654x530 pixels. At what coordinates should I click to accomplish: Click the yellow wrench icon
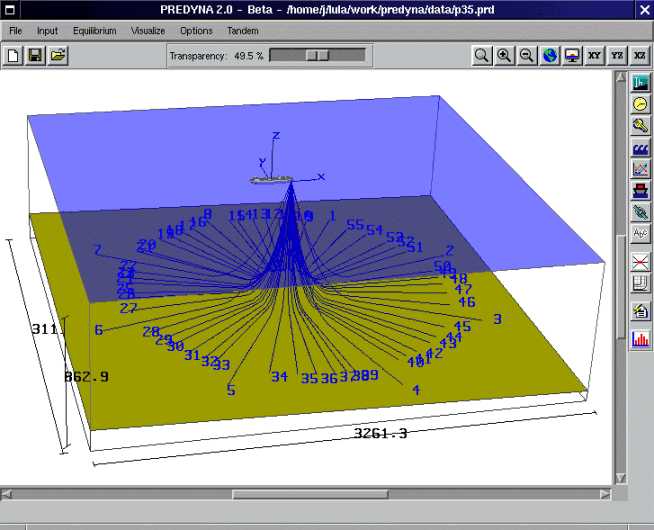[640, 126]
